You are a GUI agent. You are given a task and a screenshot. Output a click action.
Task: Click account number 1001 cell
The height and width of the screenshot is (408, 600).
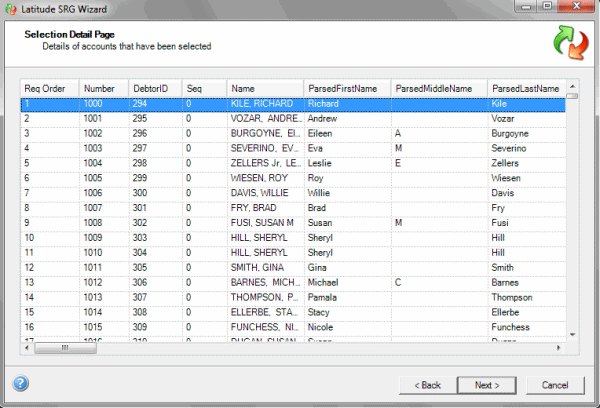point(104,119)
